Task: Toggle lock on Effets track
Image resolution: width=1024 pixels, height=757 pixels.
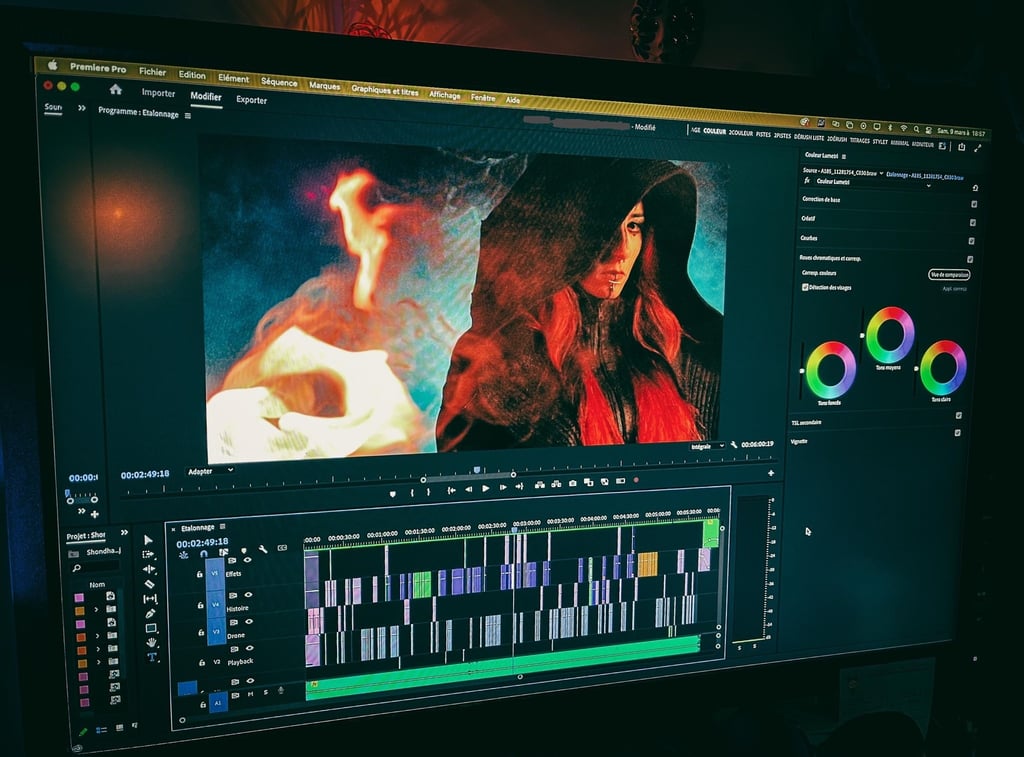Action: pyautogui.click(x=200, y=575)
